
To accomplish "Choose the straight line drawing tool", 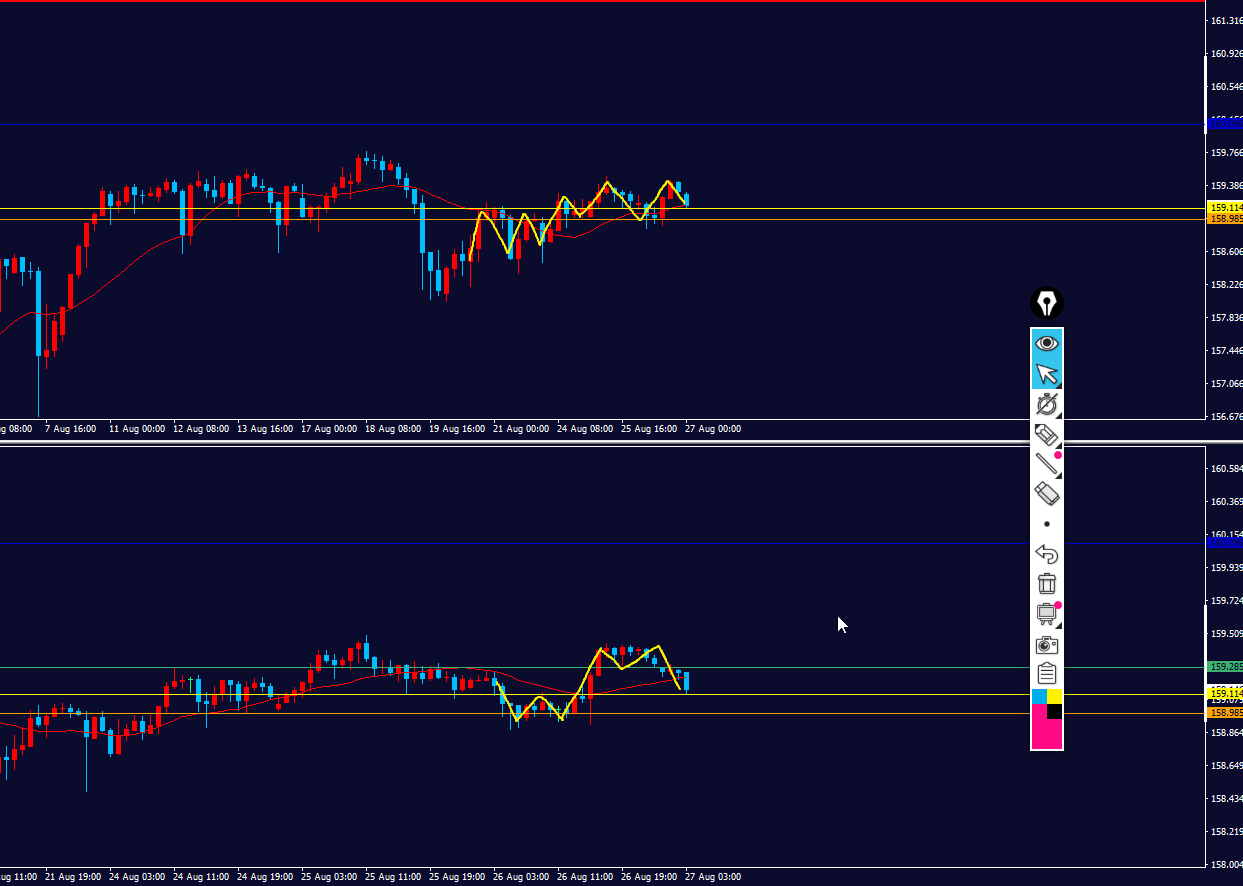I will click(x=1047, y=464).
